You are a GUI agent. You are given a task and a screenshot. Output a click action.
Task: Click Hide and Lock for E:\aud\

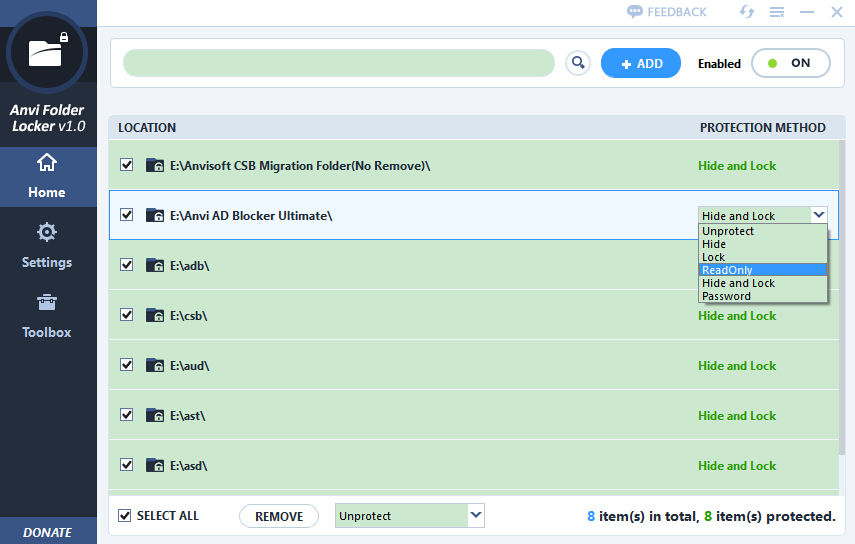tap(737, 366)
